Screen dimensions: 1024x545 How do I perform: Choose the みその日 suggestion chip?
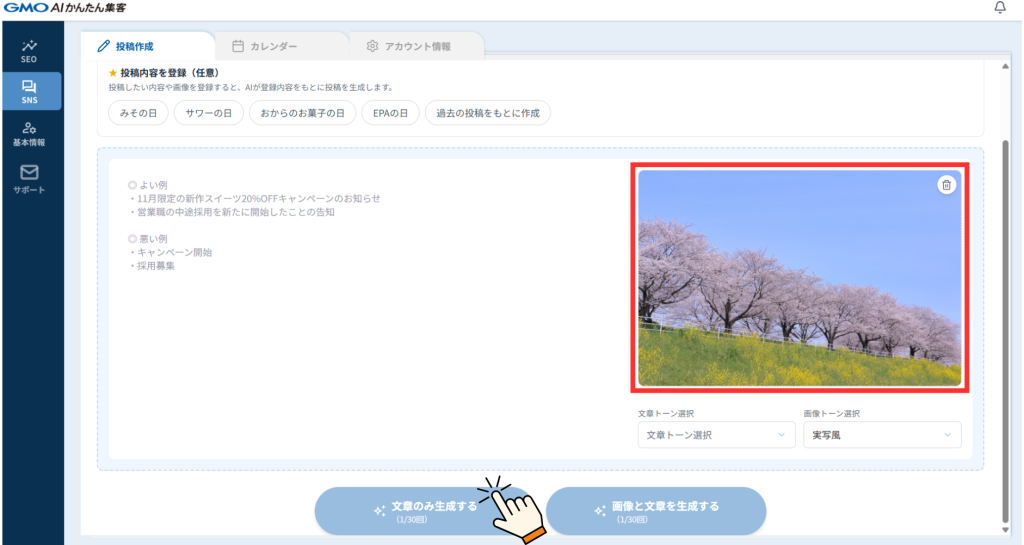(138, 113)
